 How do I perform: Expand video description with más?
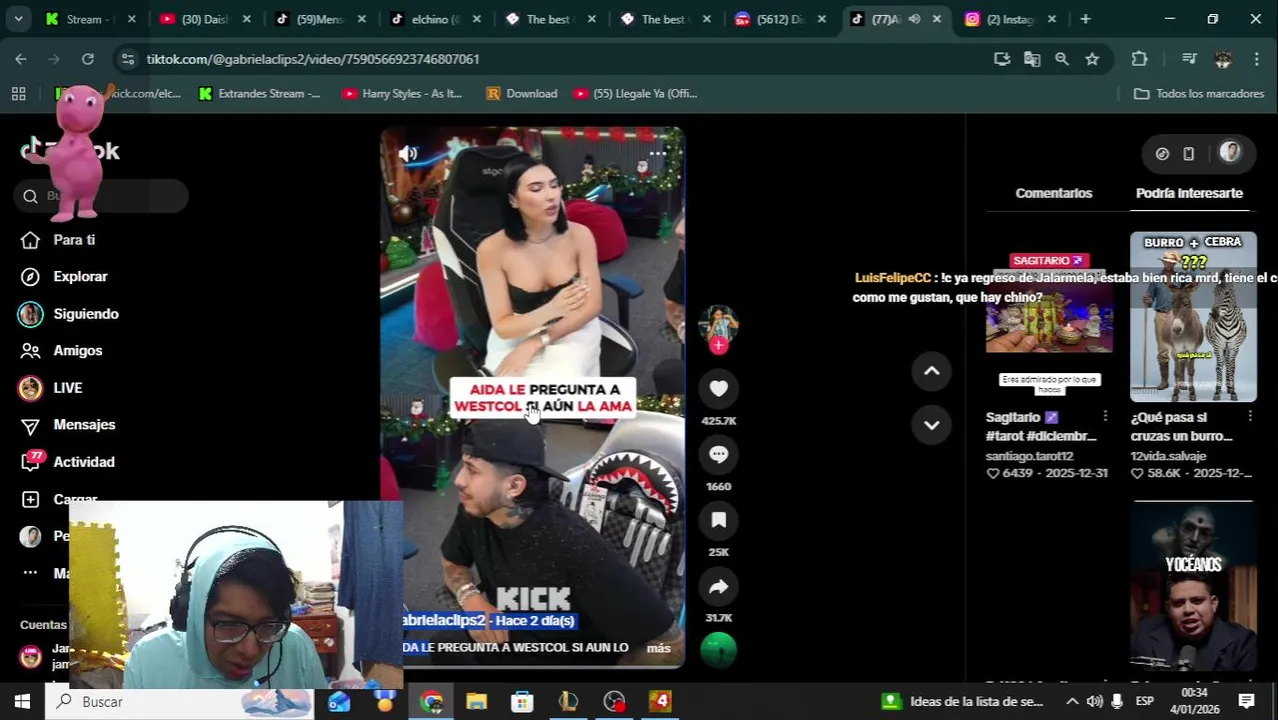point(658,648)
